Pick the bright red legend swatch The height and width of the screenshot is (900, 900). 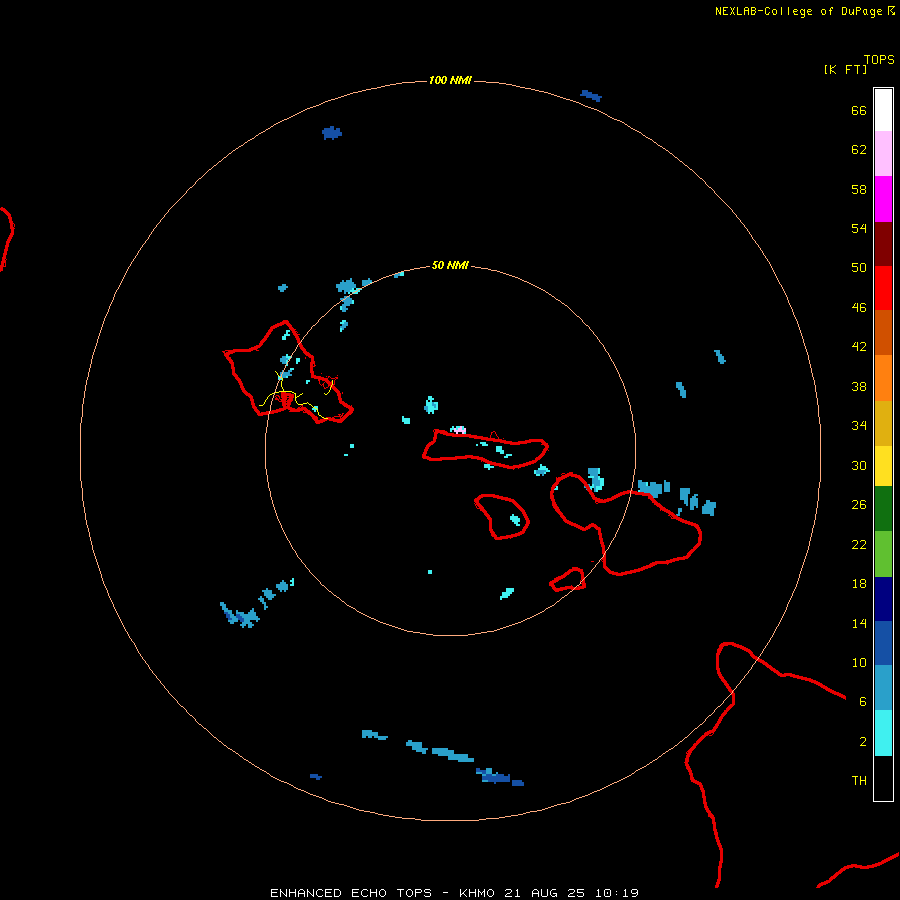click(883, 288)
